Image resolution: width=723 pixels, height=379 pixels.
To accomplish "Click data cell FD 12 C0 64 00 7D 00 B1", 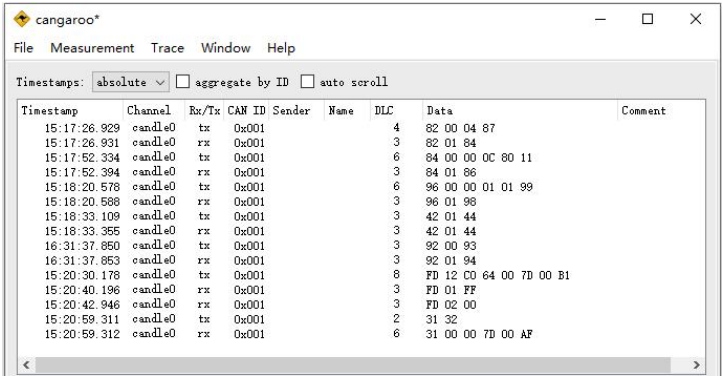I will click(498, 275).
